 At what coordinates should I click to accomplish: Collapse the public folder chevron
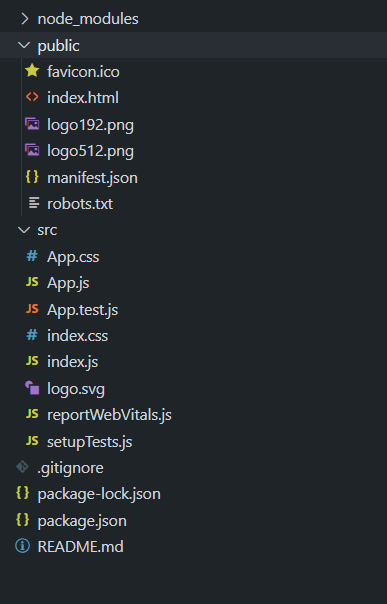[24, 45]
